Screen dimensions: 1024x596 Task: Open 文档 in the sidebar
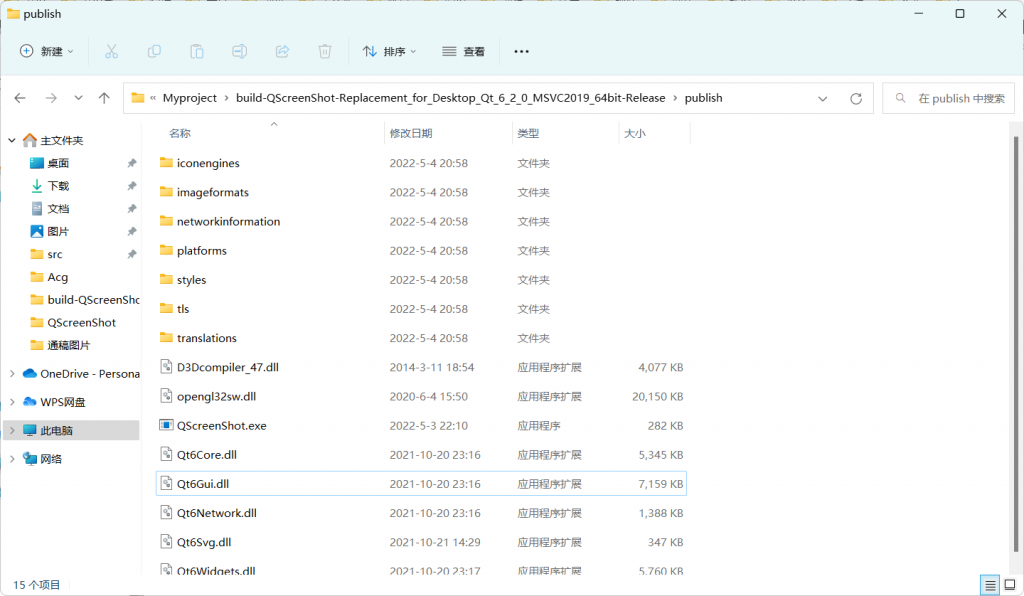coord(58,209)
